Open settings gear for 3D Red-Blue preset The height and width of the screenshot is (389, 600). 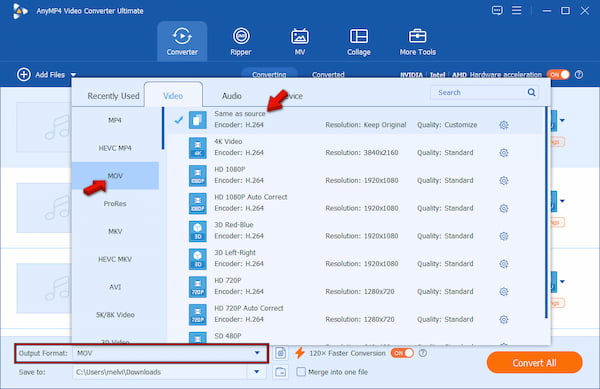(504, 236)
